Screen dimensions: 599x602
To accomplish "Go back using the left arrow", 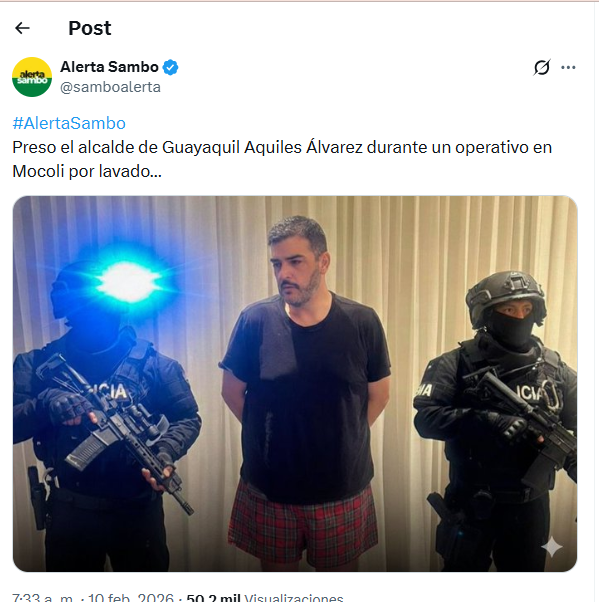I will [x=22, y=28].
